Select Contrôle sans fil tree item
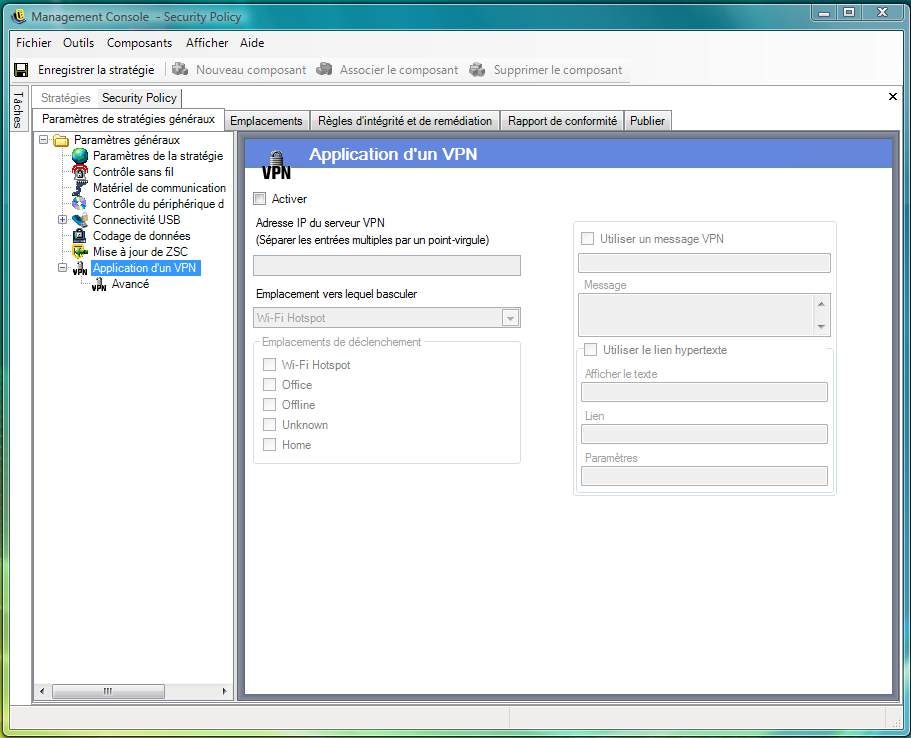 (x=133, y=172)
